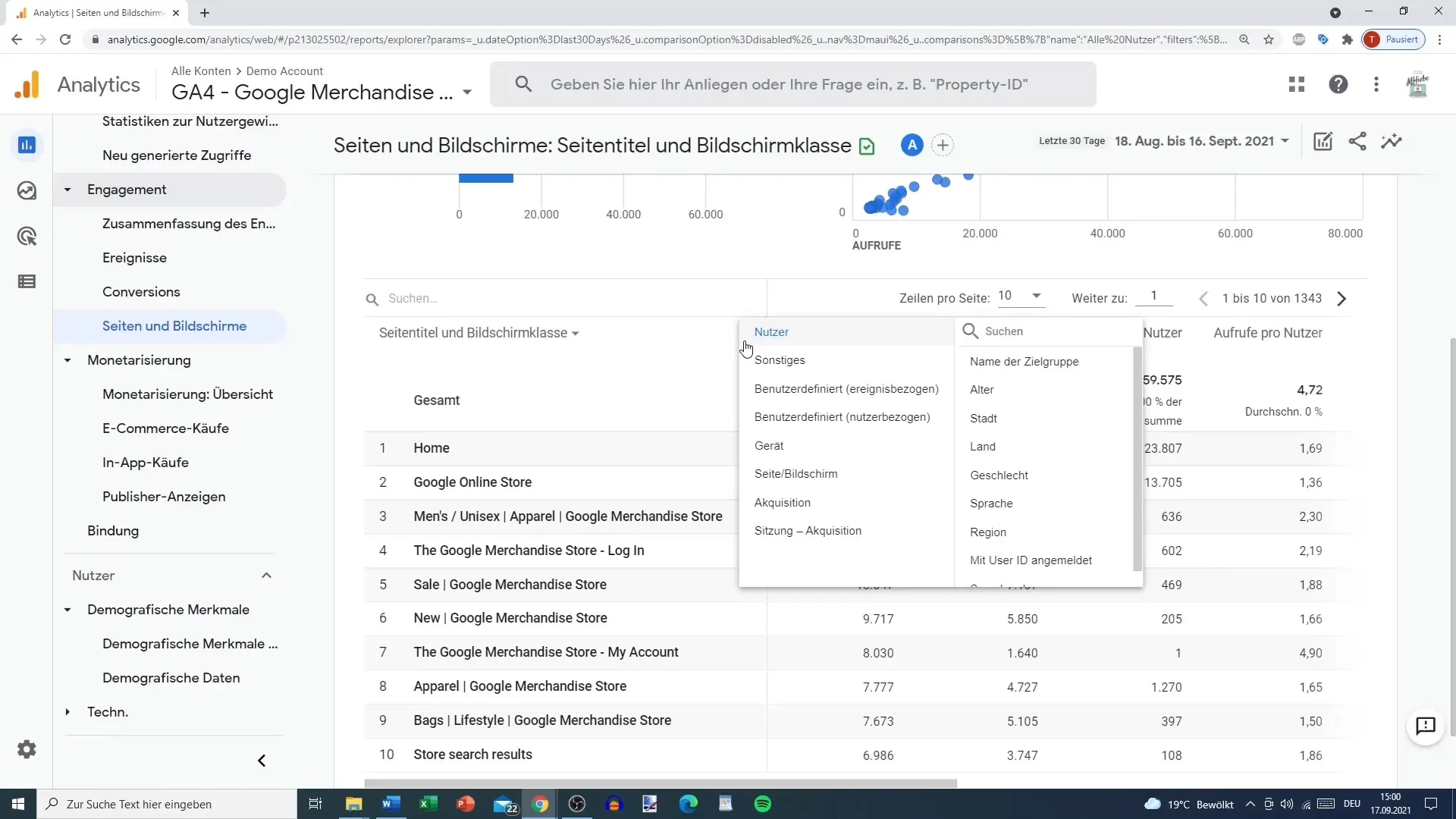Click the share report icon

click(1358, 141)
